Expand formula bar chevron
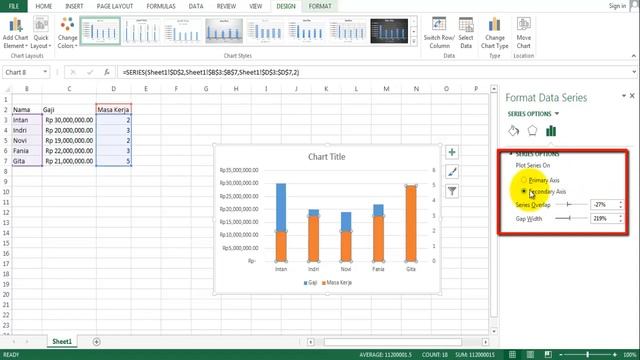The image size is (640, 360). pyautogui.click(x=634, y=72)
